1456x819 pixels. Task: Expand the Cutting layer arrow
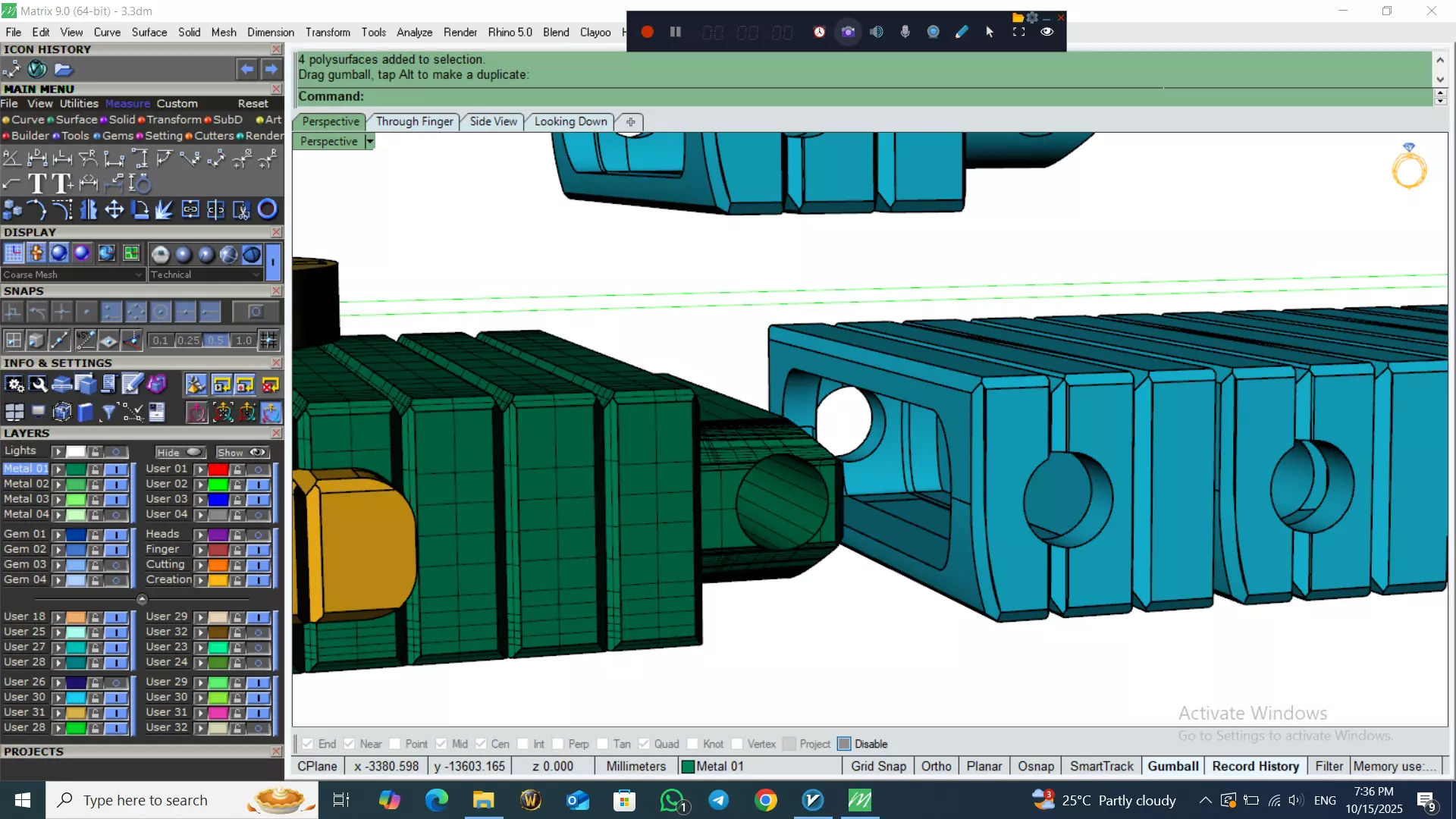coord(200,565)
